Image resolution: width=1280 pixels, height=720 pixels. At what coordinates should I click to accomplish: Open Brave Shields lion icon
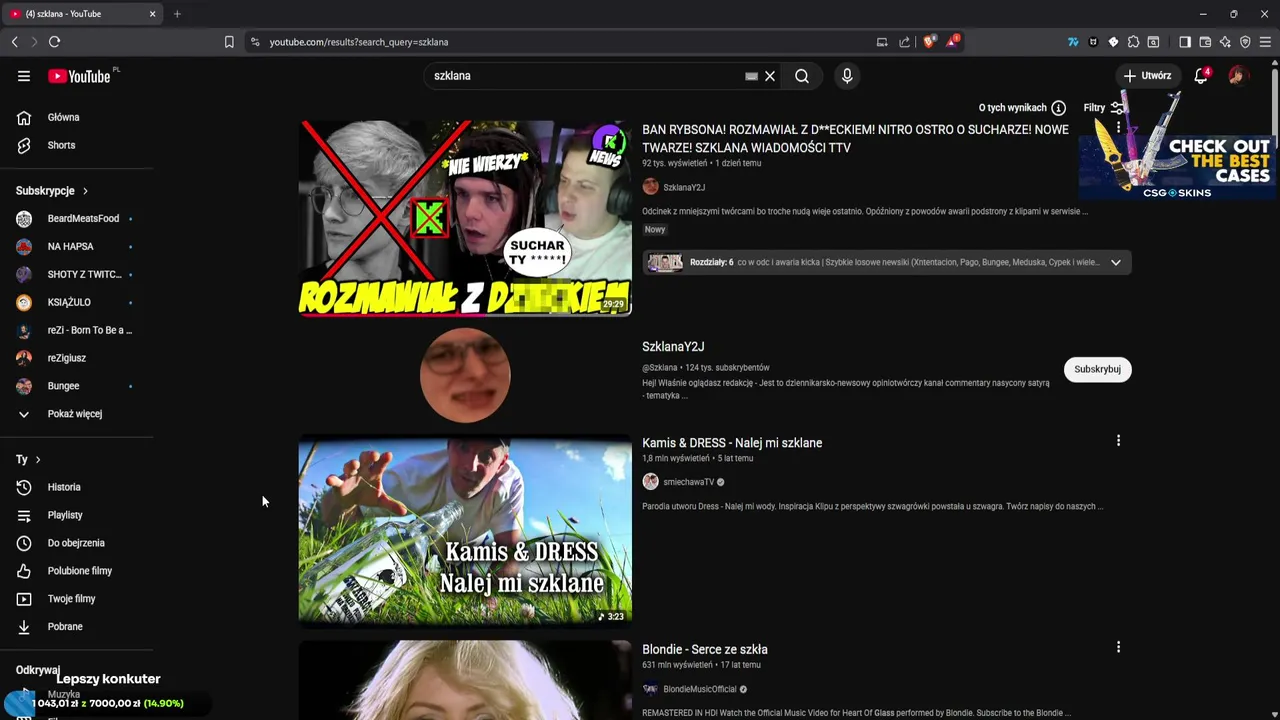pyautogui.click(x=930, y=42)
